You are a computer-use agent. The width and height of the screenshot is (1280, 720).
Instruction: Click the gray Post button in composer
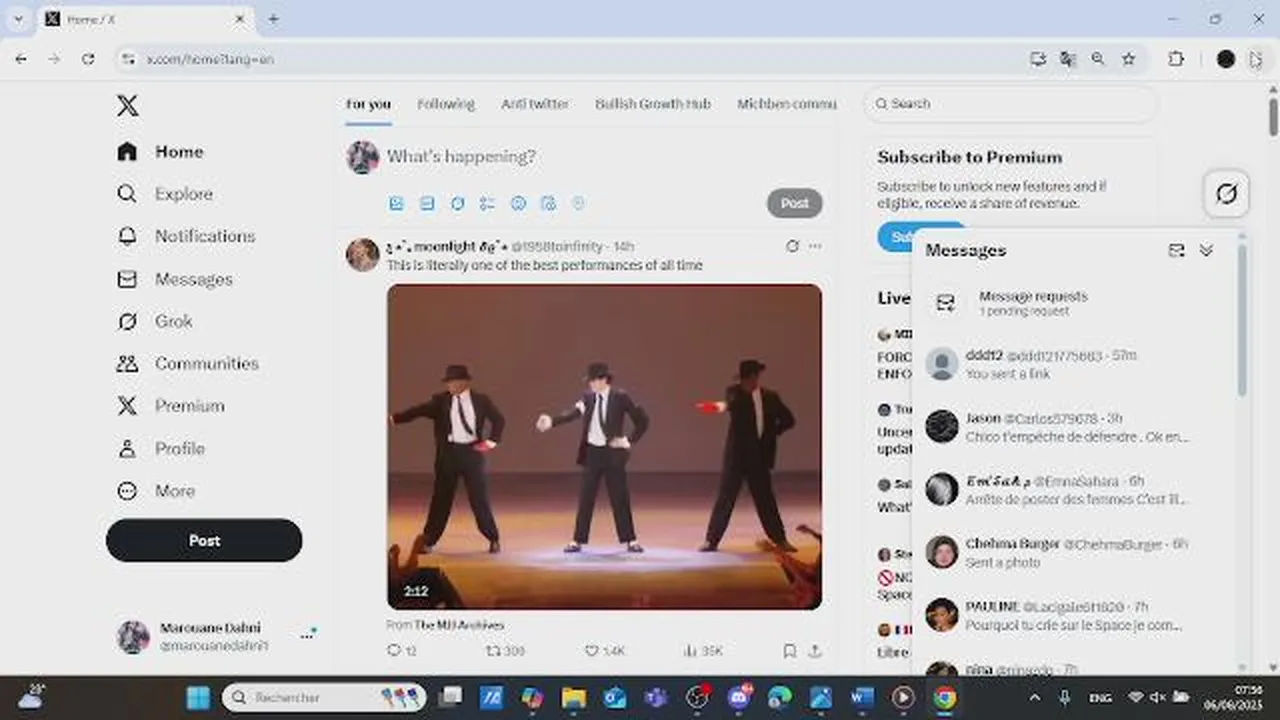pos(795,203)
